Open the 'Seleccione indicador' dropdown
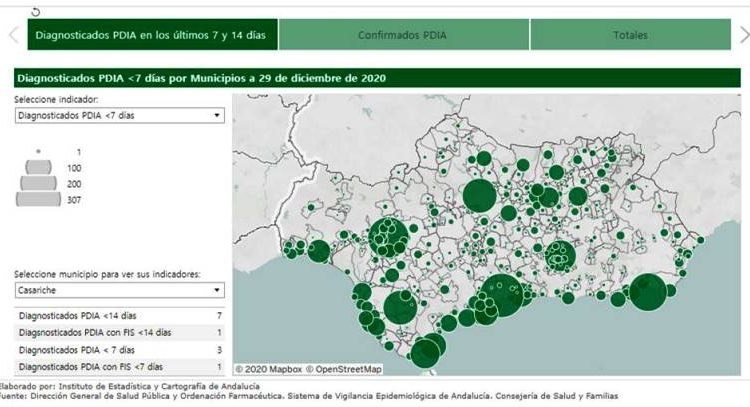Viewport: 750px width, 407px height. point(118,116)
